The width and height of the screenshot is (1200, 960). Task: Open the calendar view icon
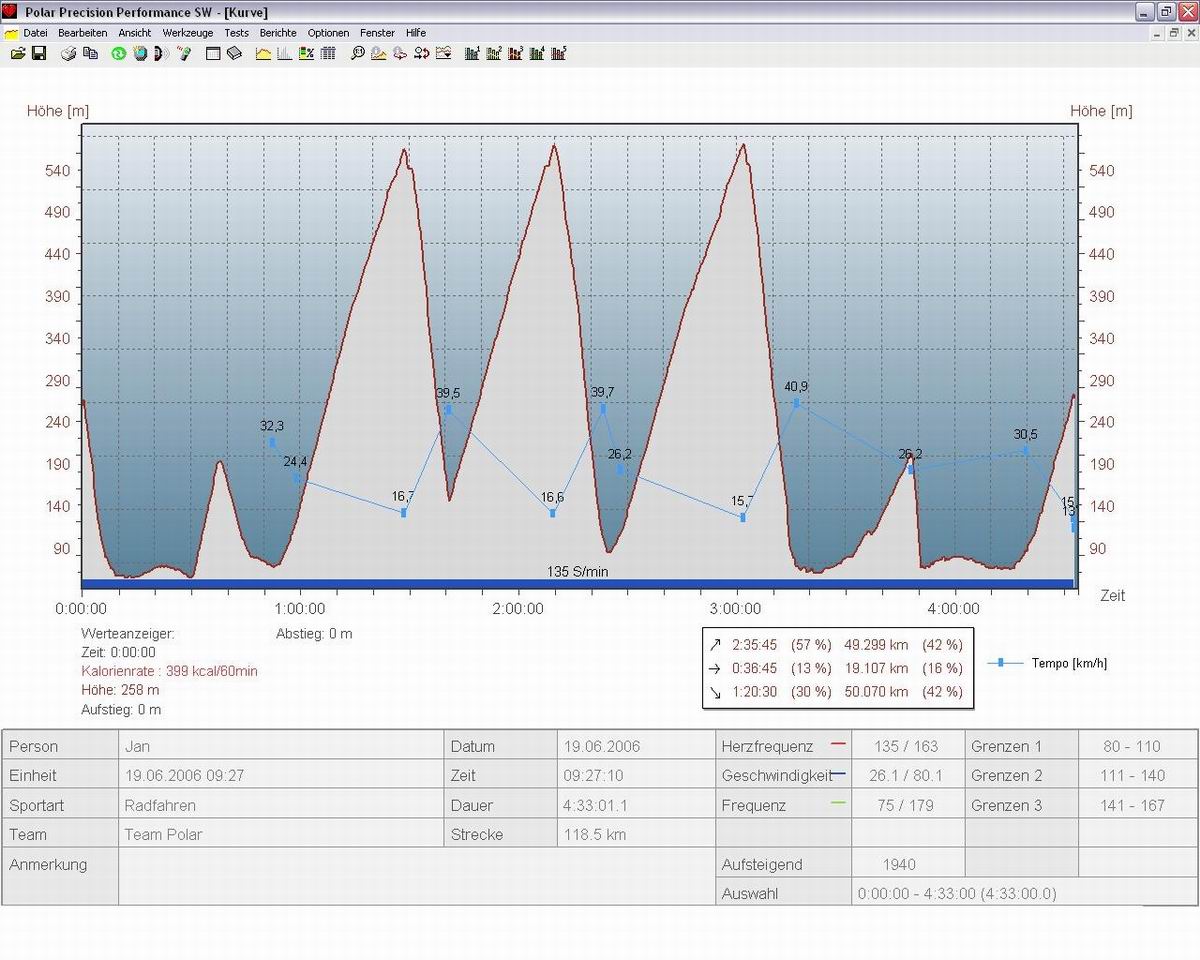[213, 53]
